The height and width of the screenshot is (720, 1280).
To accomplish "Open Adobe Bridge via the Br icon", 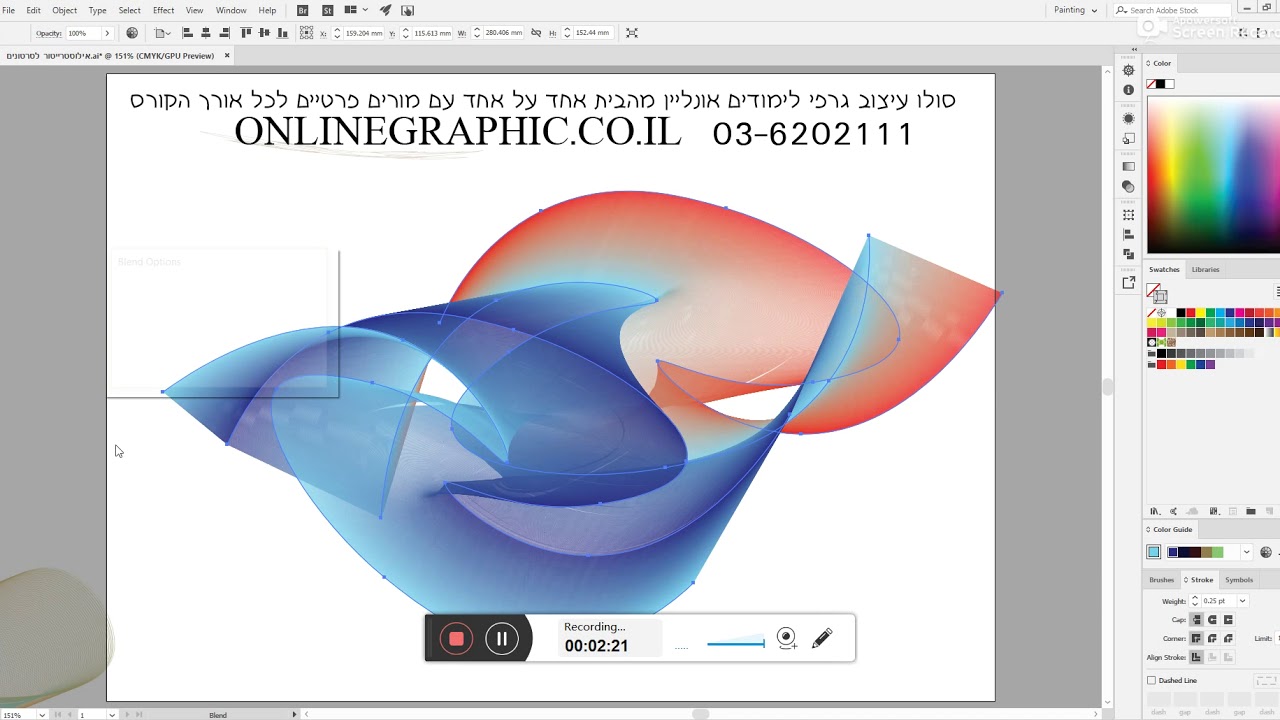I will (x=303, y=10).
